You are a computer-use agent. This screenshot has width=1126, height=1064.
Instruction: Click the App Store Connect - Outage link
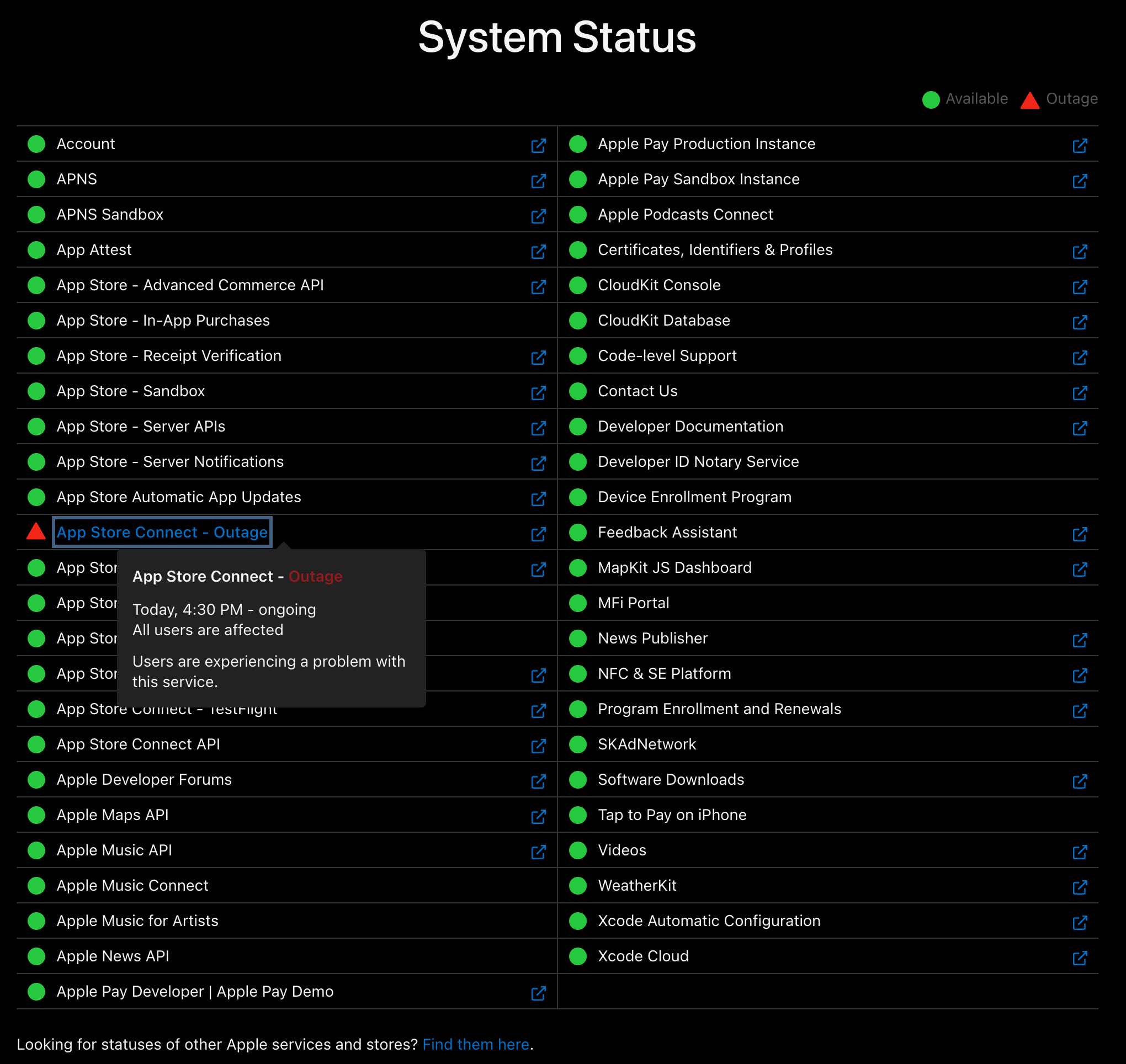(x=162, y=532)
